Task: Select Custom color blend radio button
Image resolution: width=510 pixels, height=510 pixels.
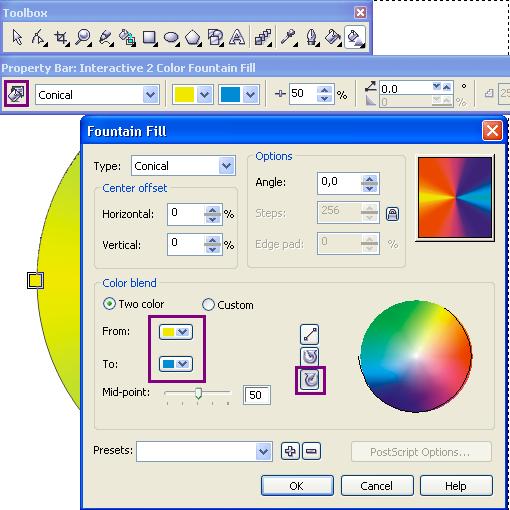Action: (208, 304)
